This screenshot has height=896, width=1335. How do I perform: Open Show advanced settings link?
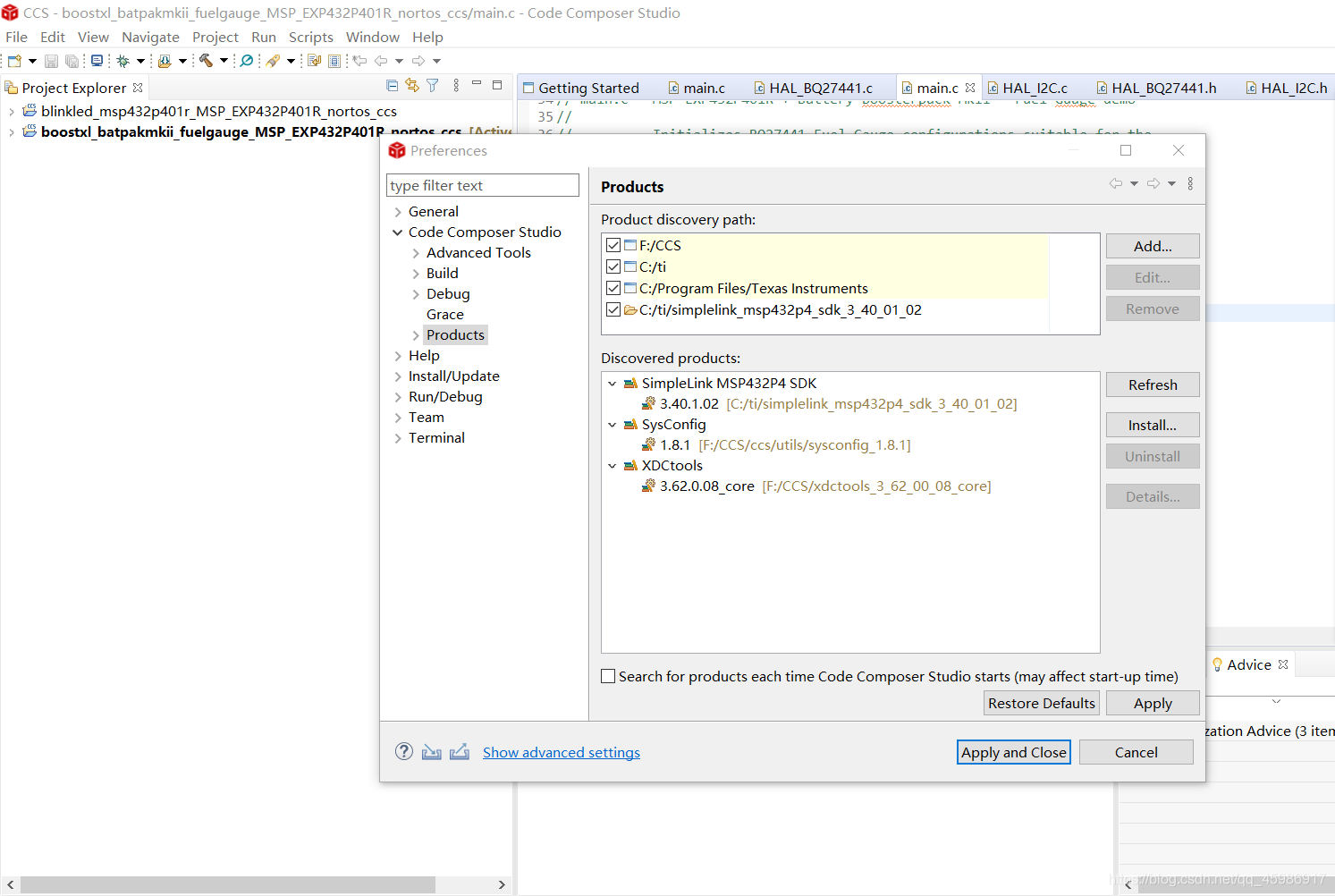point(562,752)
